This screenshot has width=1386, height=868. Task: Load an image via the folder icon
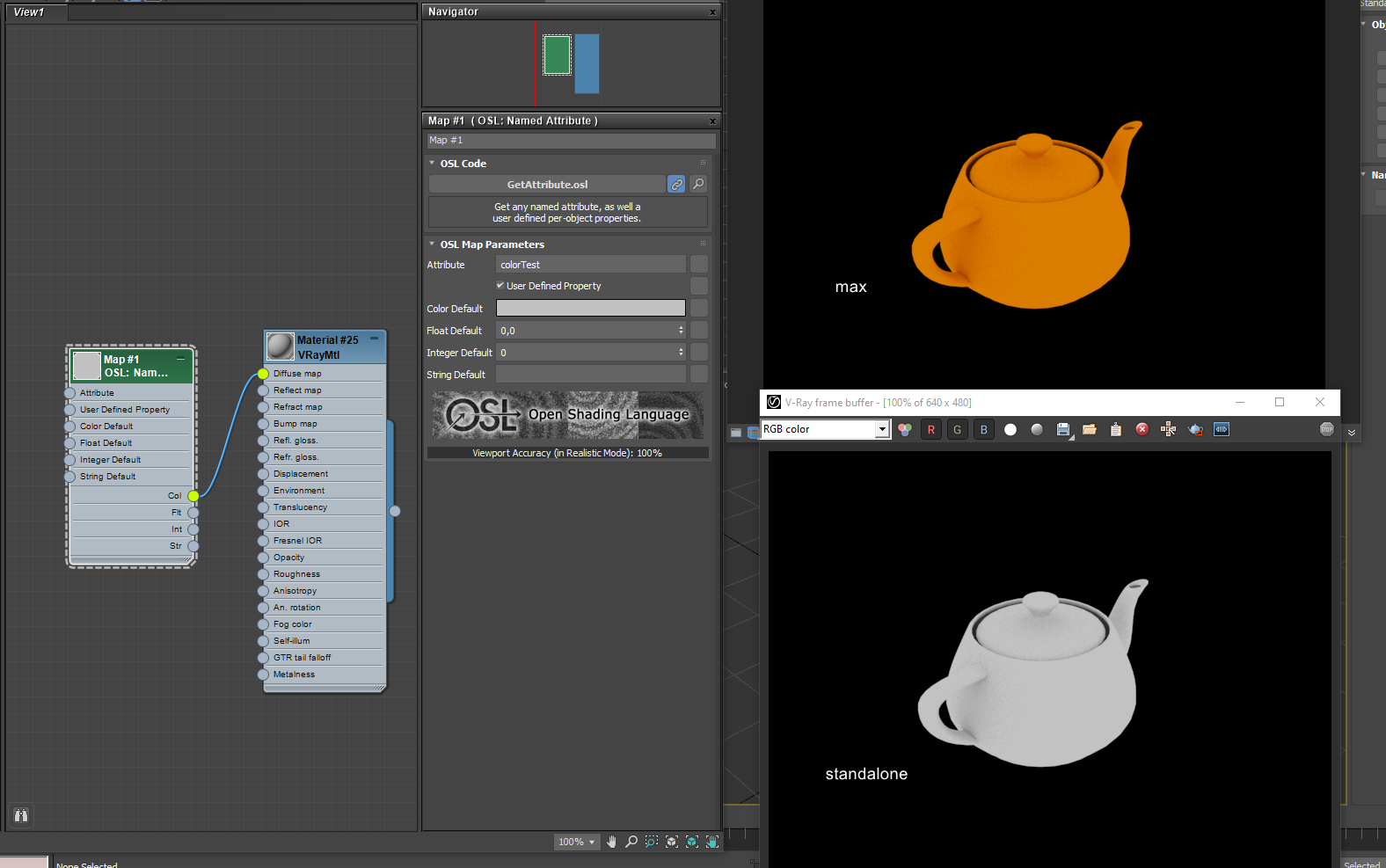[1090, 429]
